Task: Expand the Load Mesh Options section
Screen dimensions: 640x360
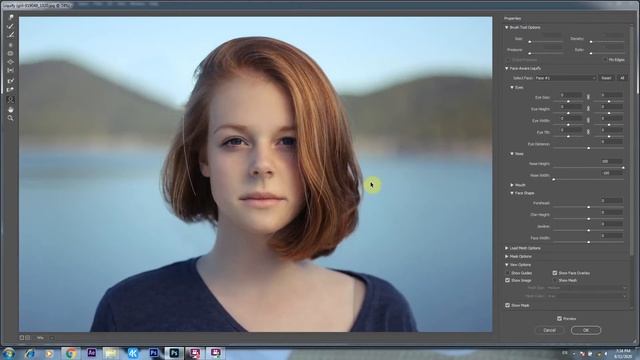Action: coord(507,248)
